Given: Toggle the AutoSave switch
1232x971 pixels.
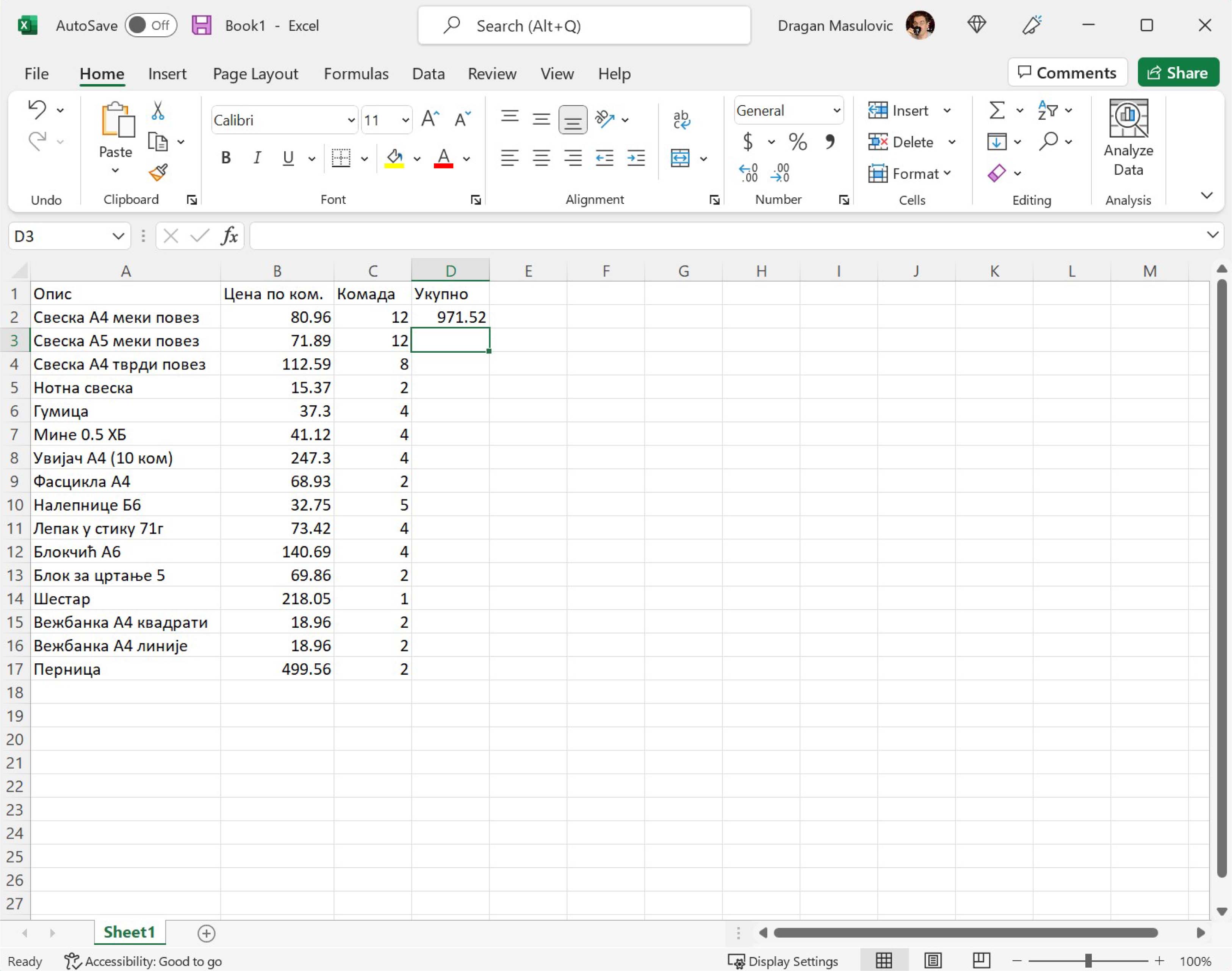Looking at the screenshot, I should (x=151, y=26).
